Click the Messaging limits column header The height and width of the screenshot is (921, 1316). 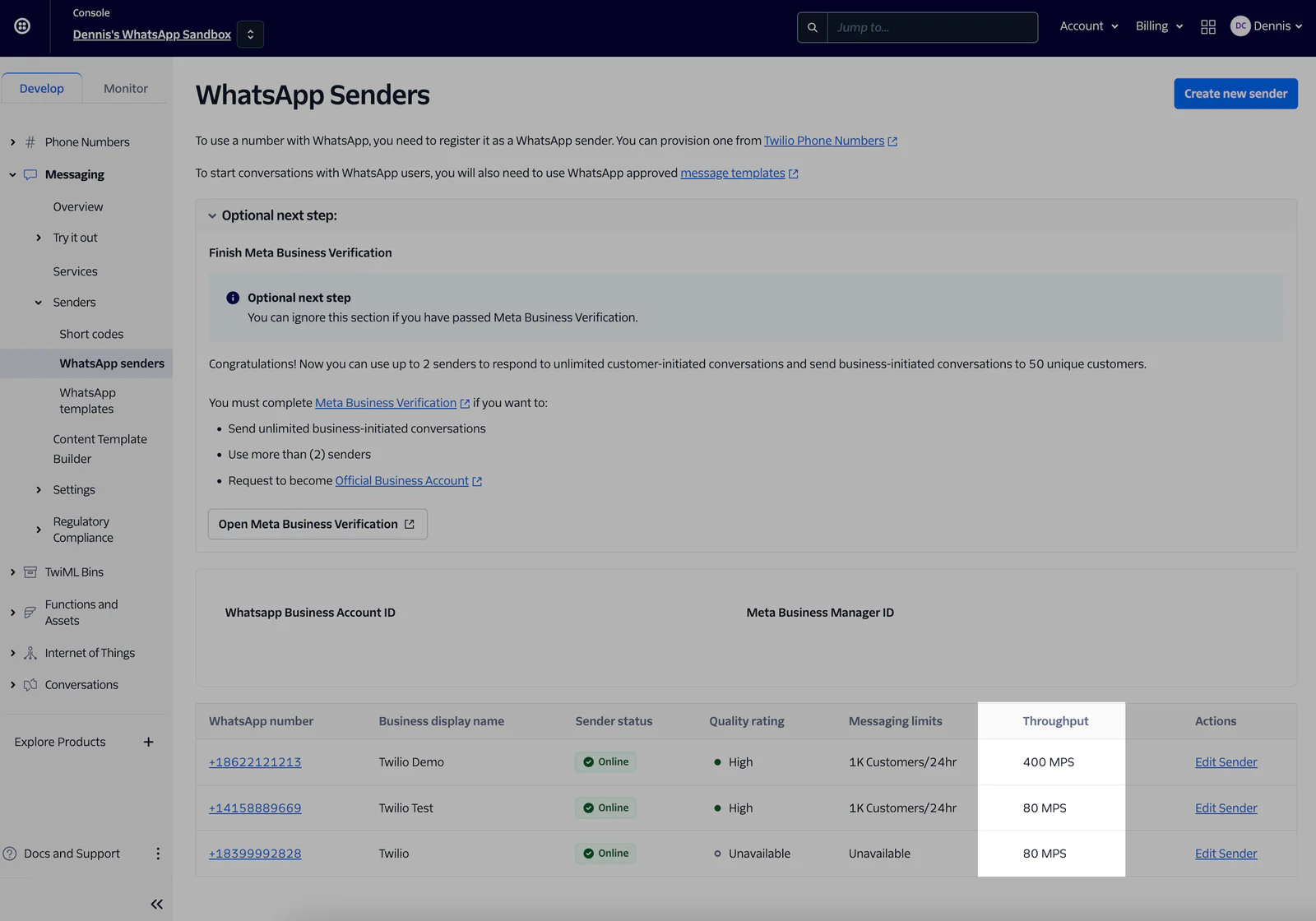896,721
